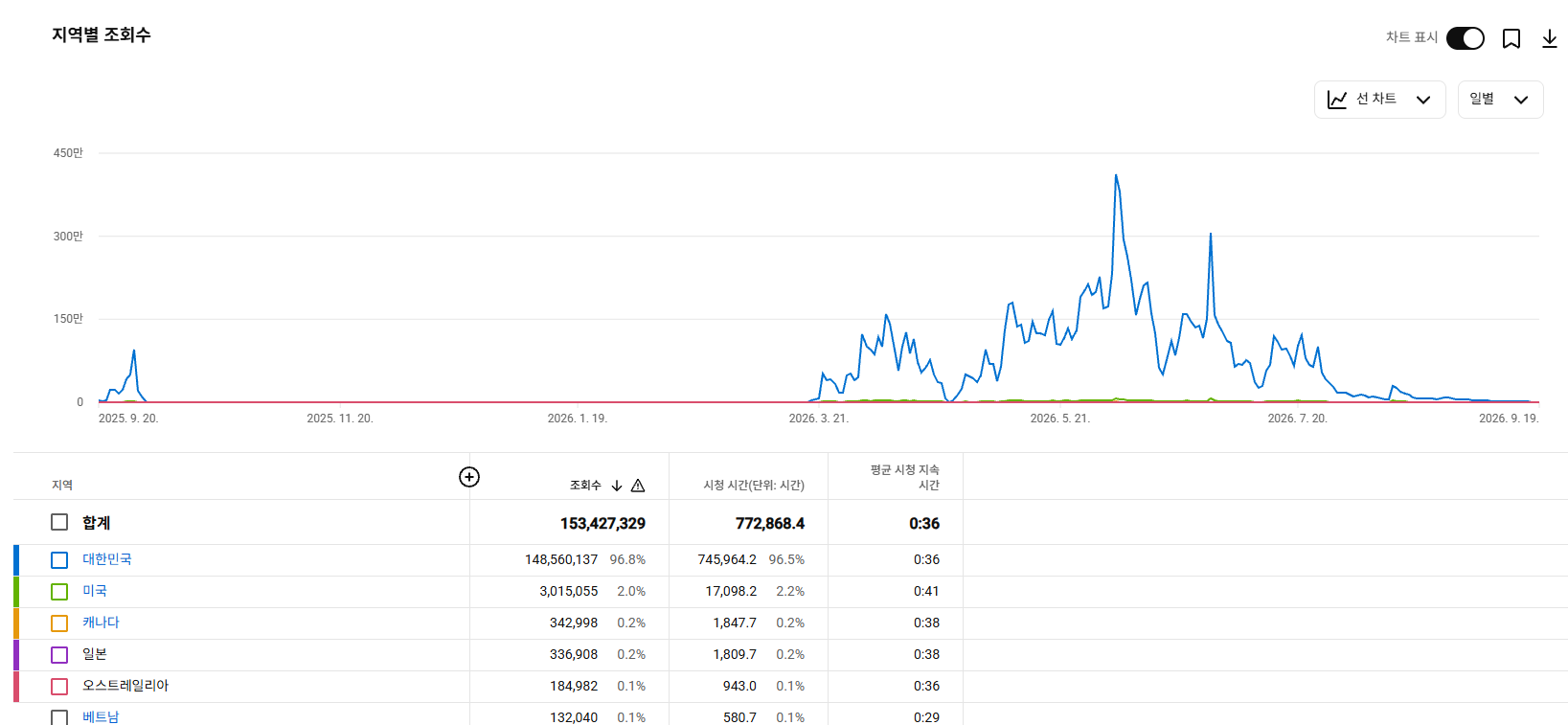
Task: Open the 대한민국 region link
Action: pos(107,559)
